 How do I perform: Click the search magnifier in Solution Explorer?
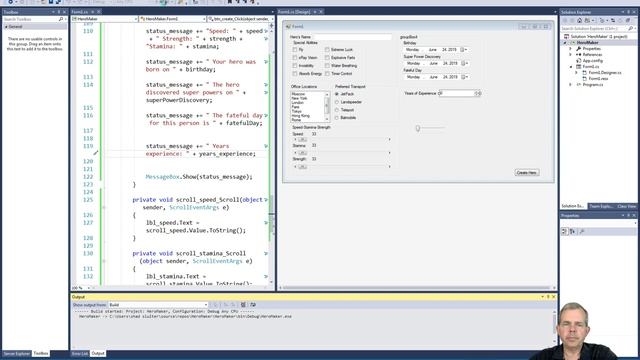(x=631, y=29)
